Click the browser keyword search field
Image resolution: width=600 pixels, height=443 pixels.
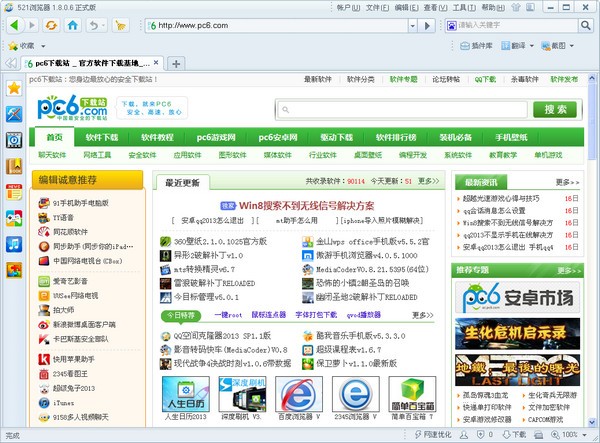[x=517, y=26]
